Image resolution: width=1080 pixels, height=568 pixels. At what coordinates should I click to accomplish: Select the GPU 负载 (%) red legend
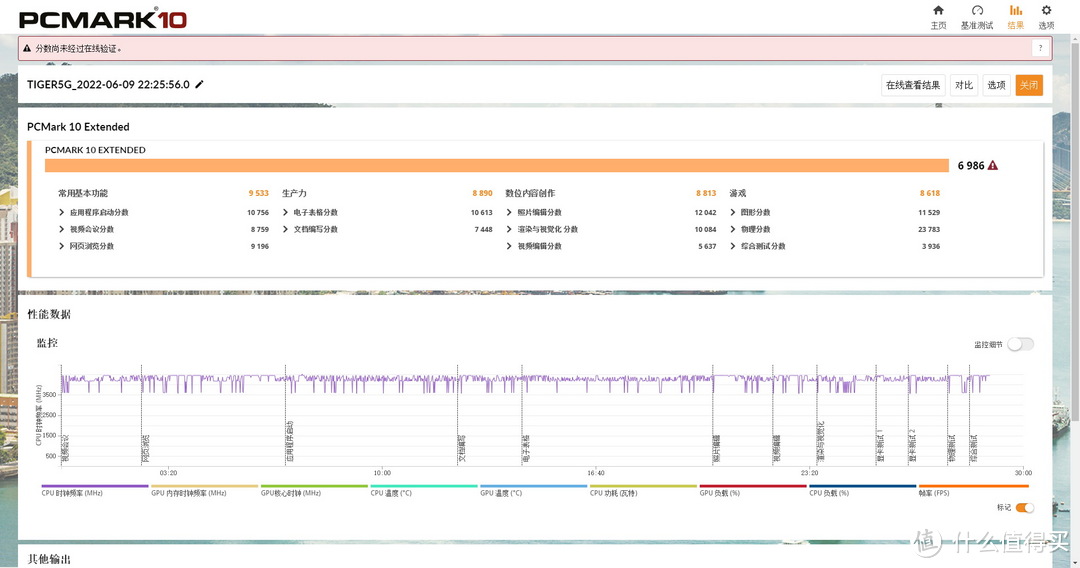point(752,490)
